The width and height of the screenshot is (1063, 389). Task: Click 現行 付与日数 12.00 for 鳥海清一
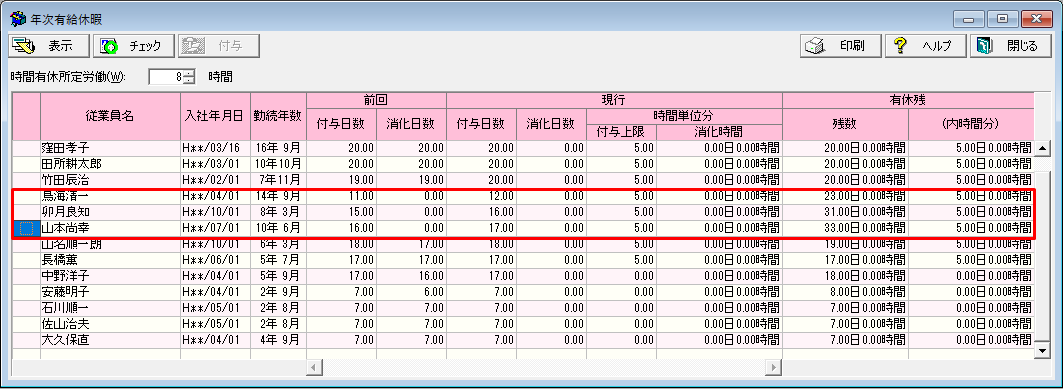pos(481,196)
